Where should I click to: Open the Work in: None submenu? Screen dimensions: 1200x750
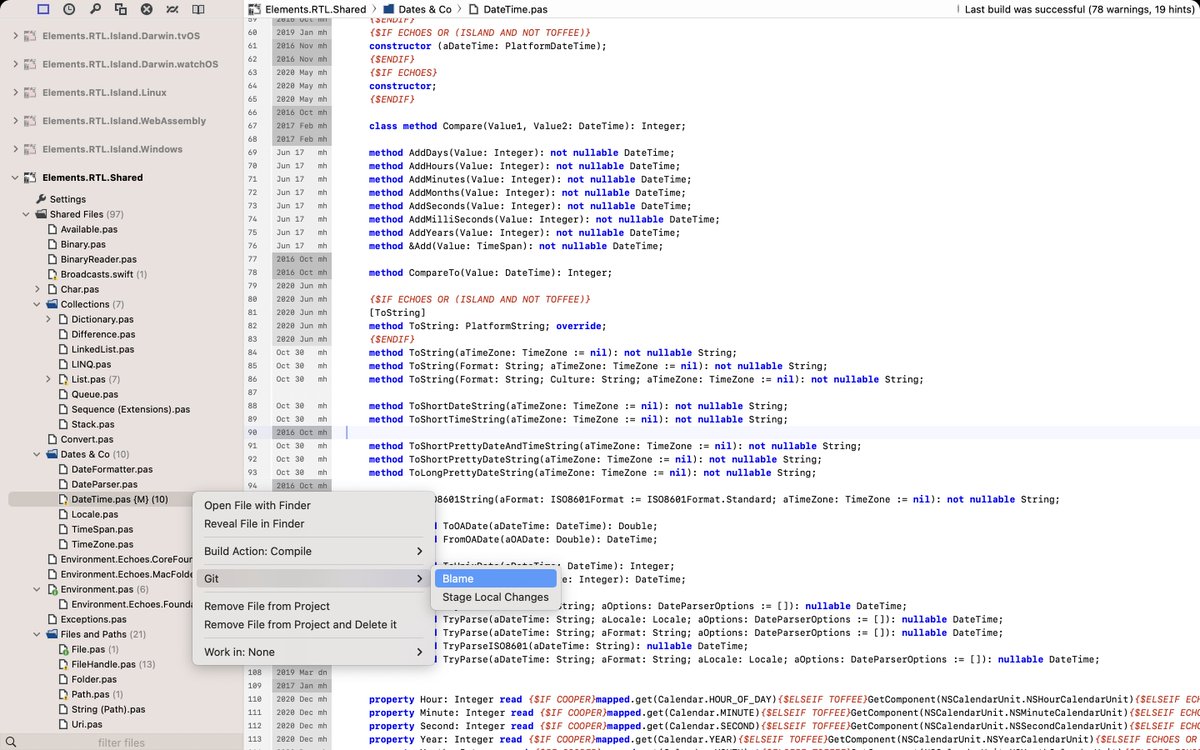pos(312,652)
